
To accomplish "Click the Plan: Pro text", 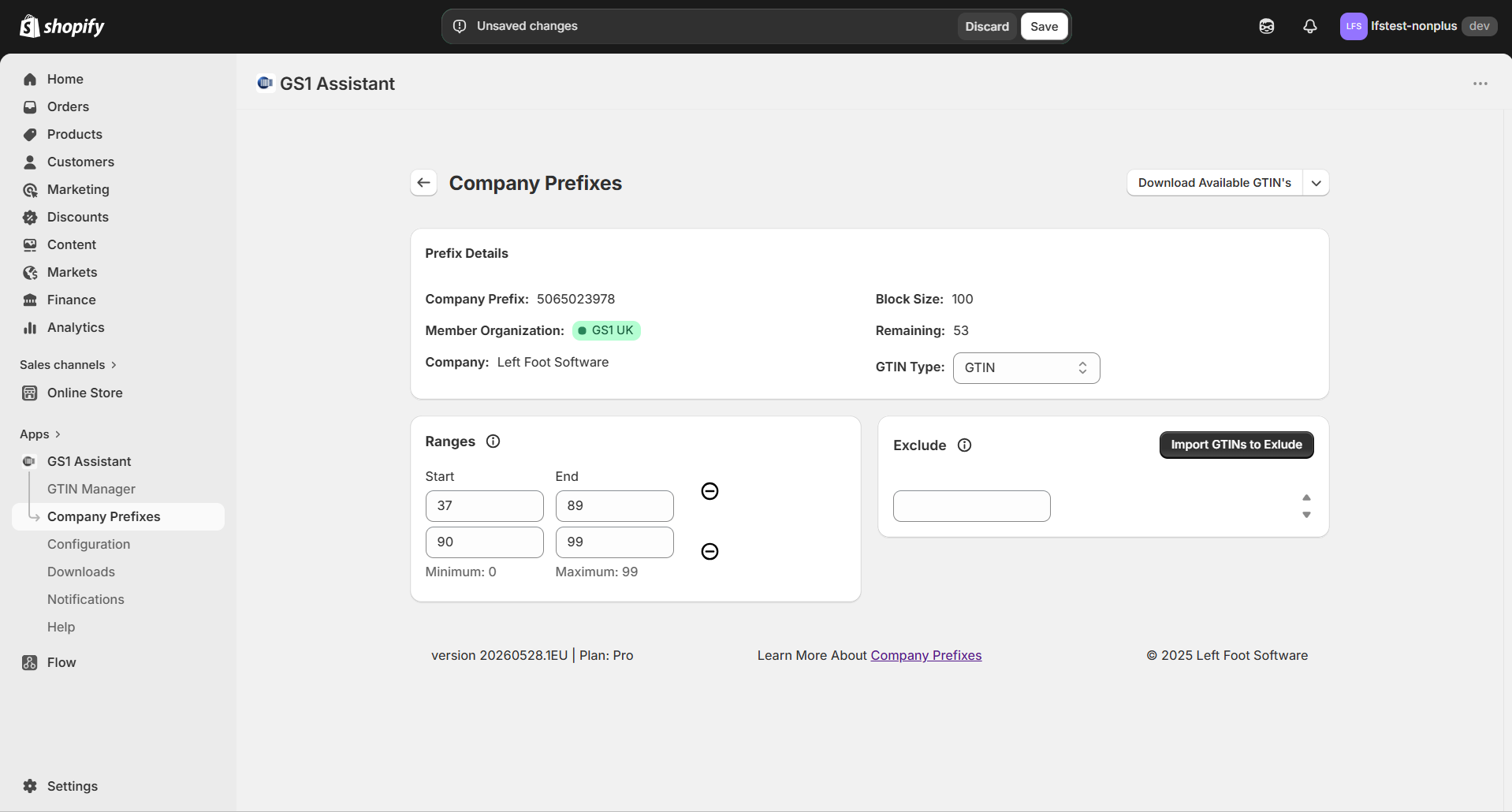I will tap(606, 655).
